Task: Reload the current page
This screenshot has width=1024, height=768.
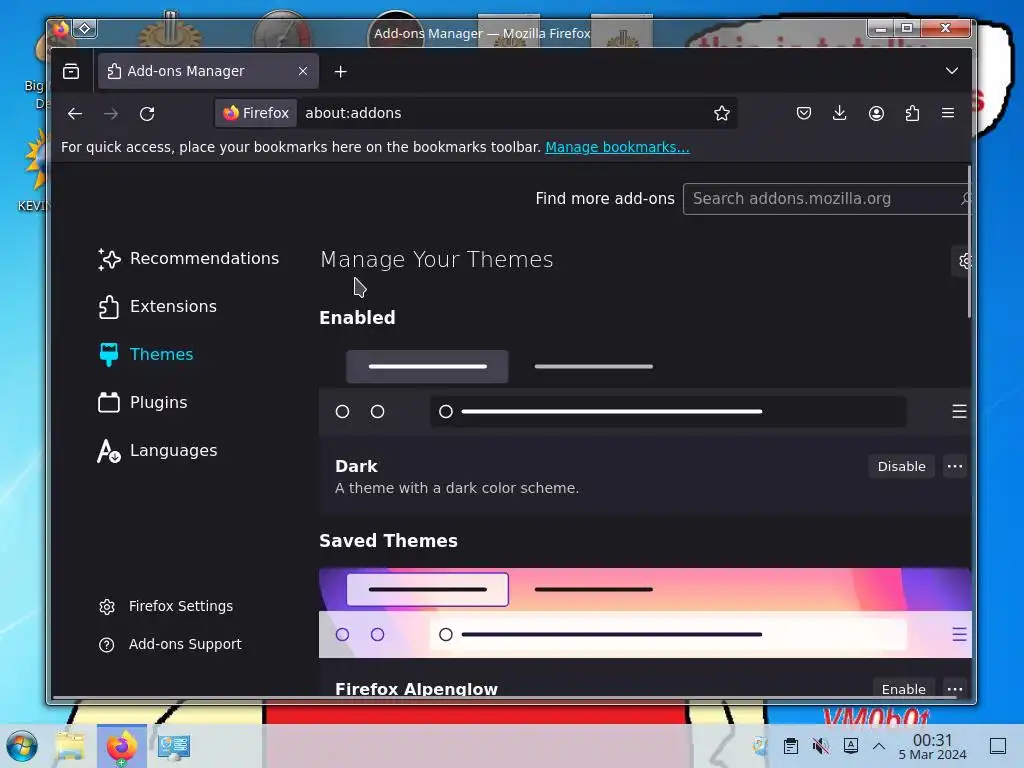Action: [147, 114]
